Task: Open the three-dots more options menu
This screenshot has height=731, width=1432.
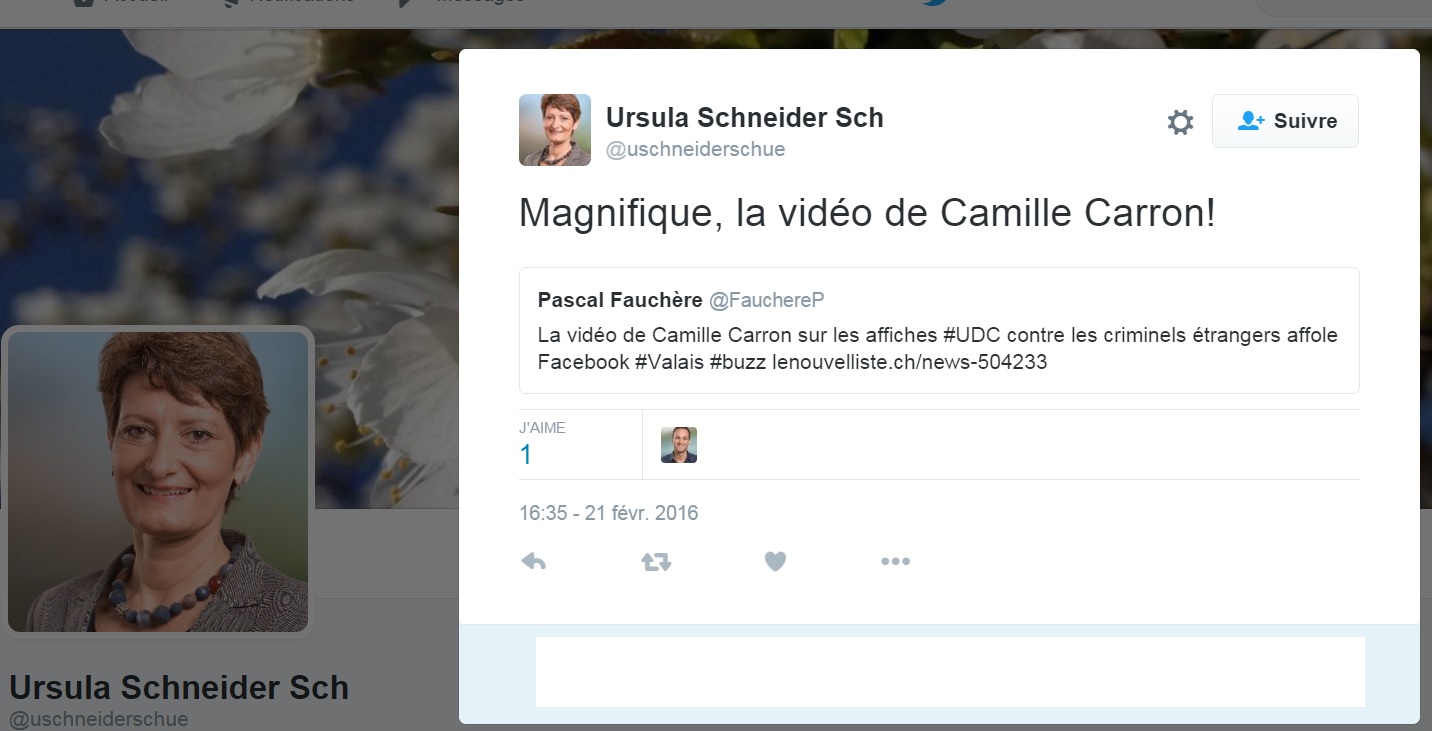Action: (x=895, y=562)
